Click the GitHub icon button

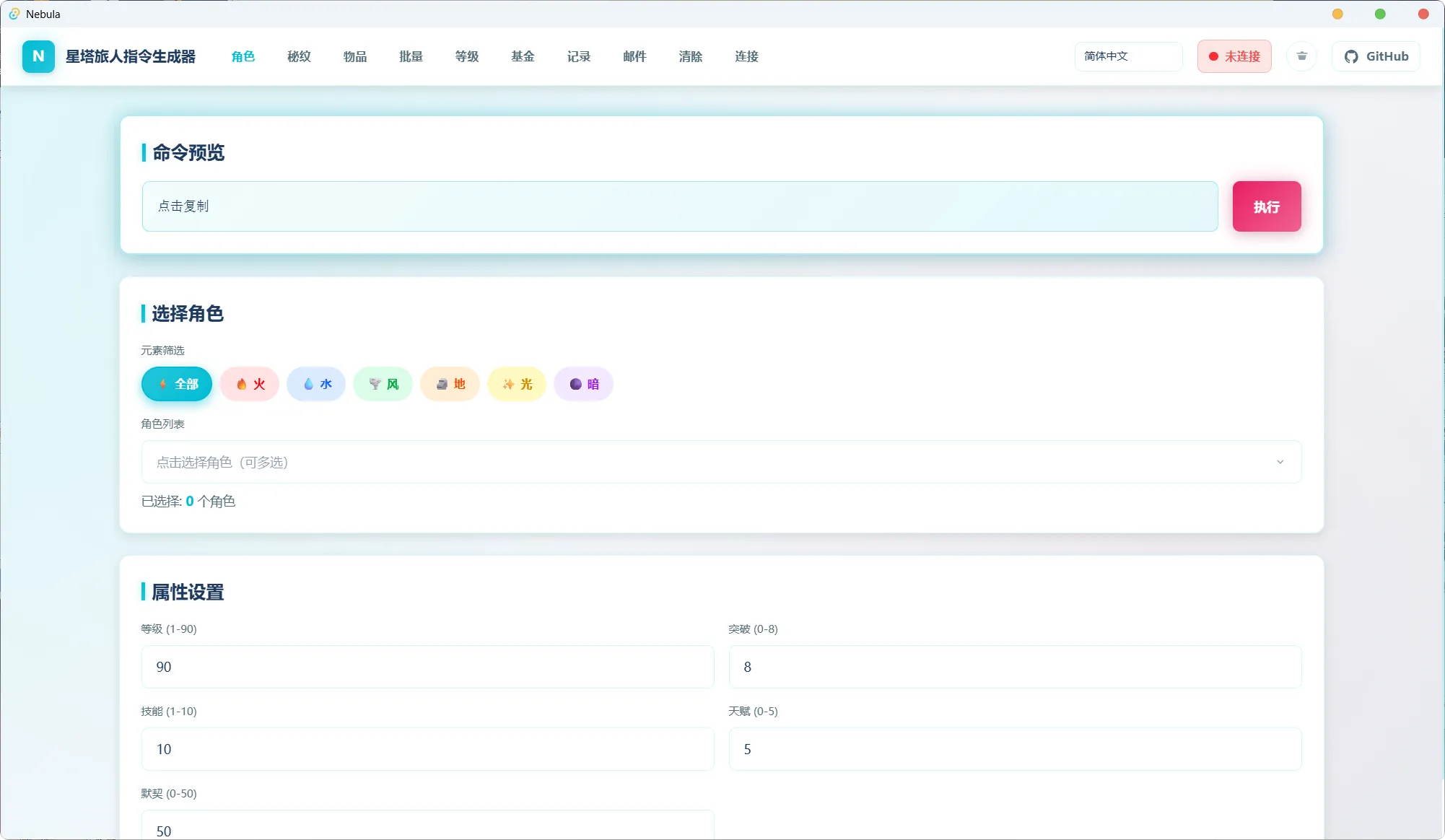click(x=1376, y=56)
